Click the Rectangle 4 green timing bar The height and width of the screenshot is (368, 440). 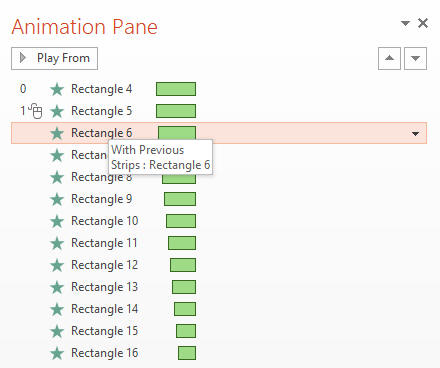point(176,89)
